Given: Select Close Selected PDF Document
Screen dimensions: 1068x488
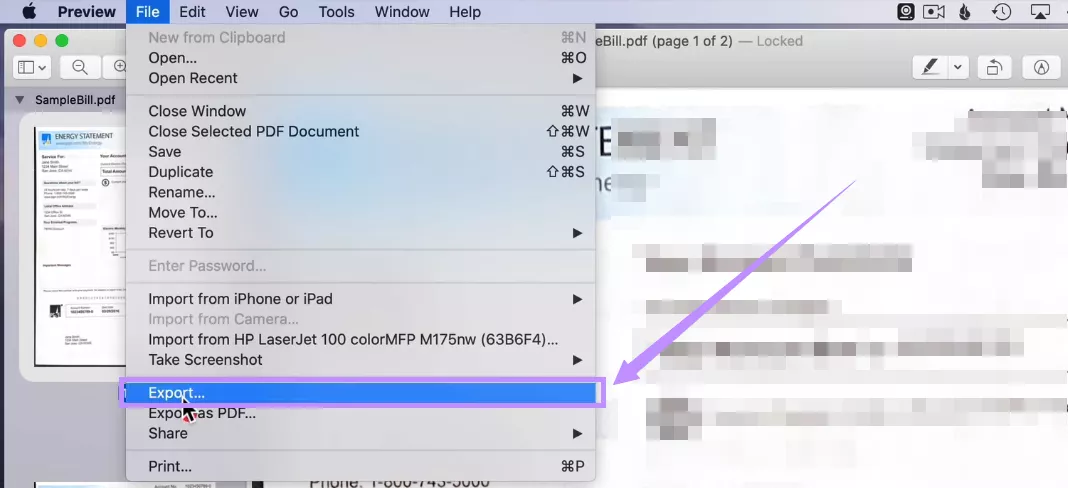Looking at the screenshot, I should [x=360, y=132].
